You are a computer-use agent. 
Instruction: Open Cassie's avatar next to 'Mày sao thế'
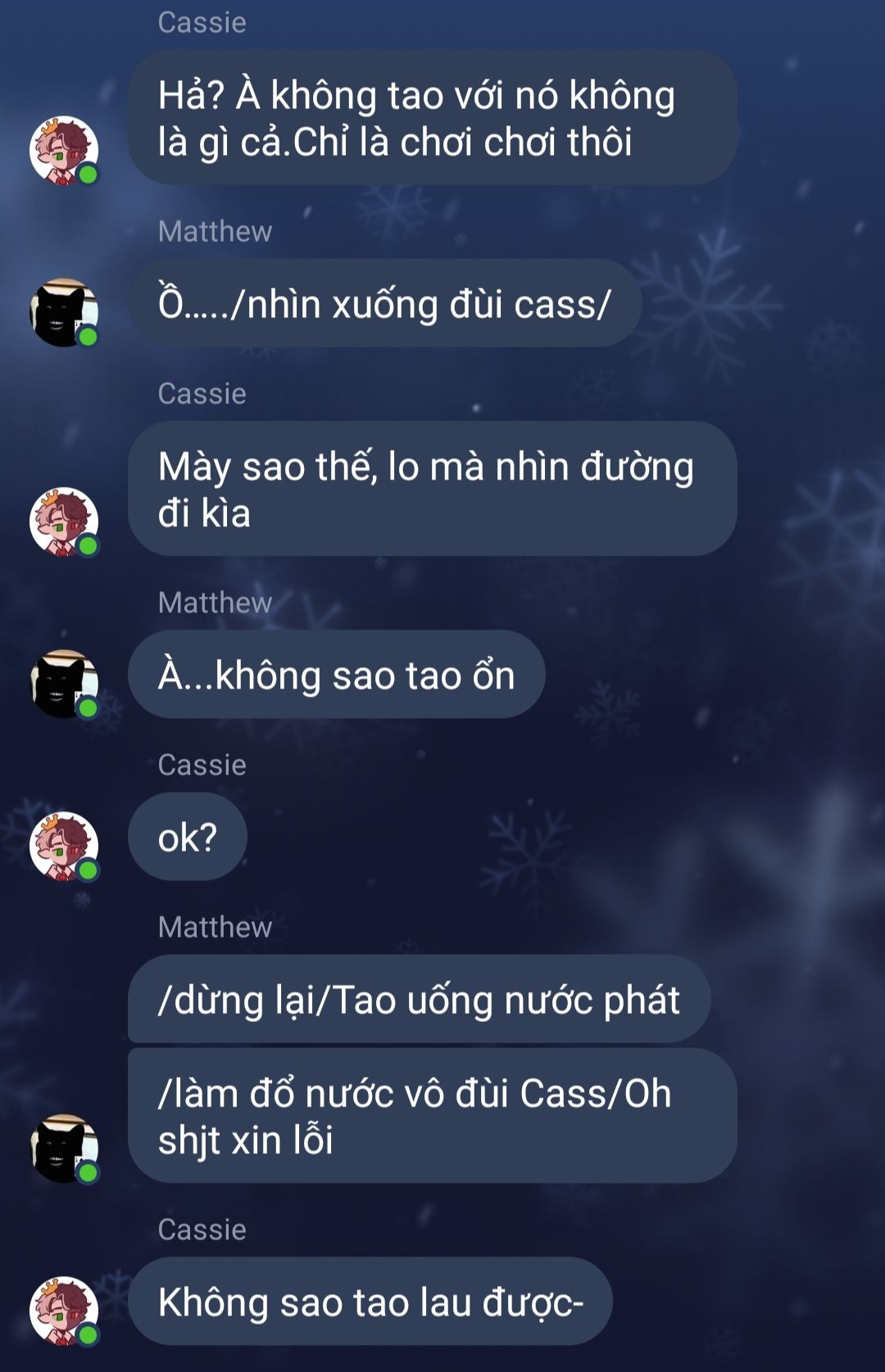click(x=64, y=522)
